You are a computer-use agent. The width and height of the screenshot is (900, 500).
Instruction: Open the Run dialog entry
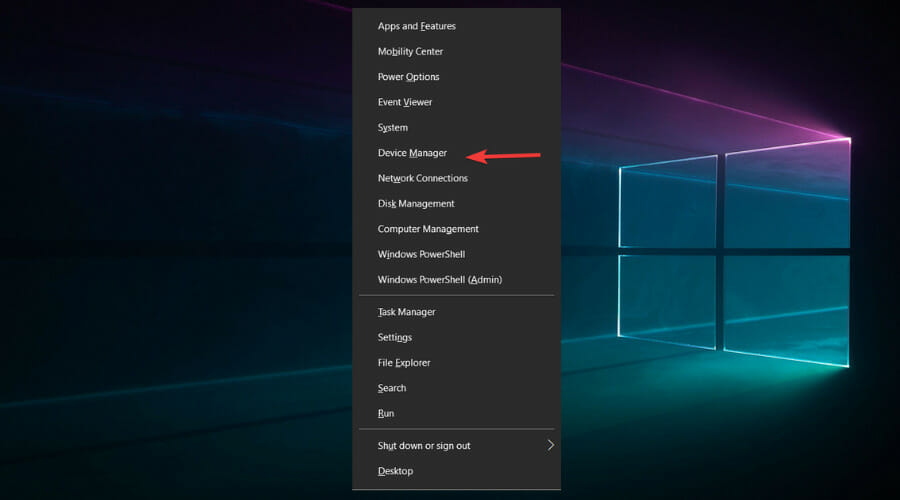pyautogui.click(x=456, y=413)
